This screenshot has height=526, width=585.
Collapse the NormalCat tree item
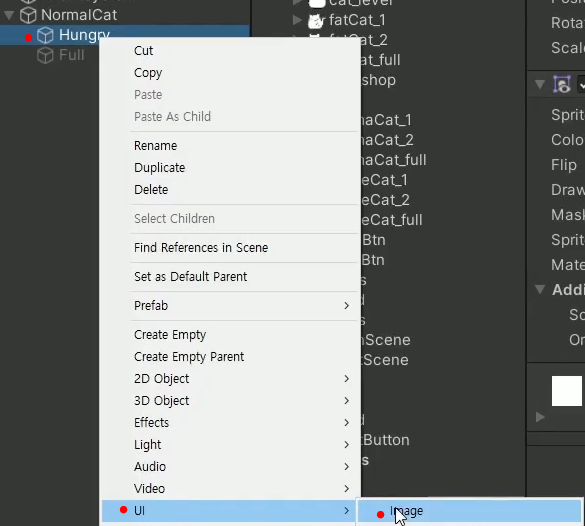[9, 15]
